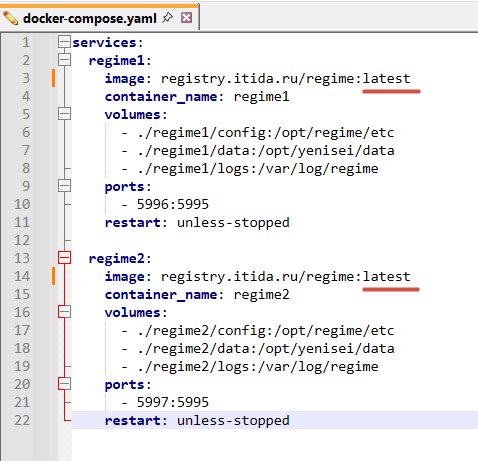Click line number 12 in gutter
Viewport: 478px width, 461px height.
pos(22,240)
